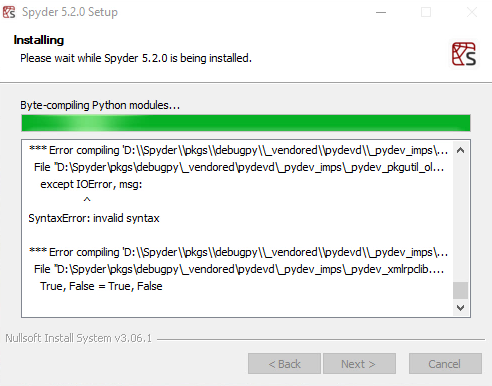Click 'SyntaxError: invalid syntax' log line
492x386 pixels.
click(94, 218)
